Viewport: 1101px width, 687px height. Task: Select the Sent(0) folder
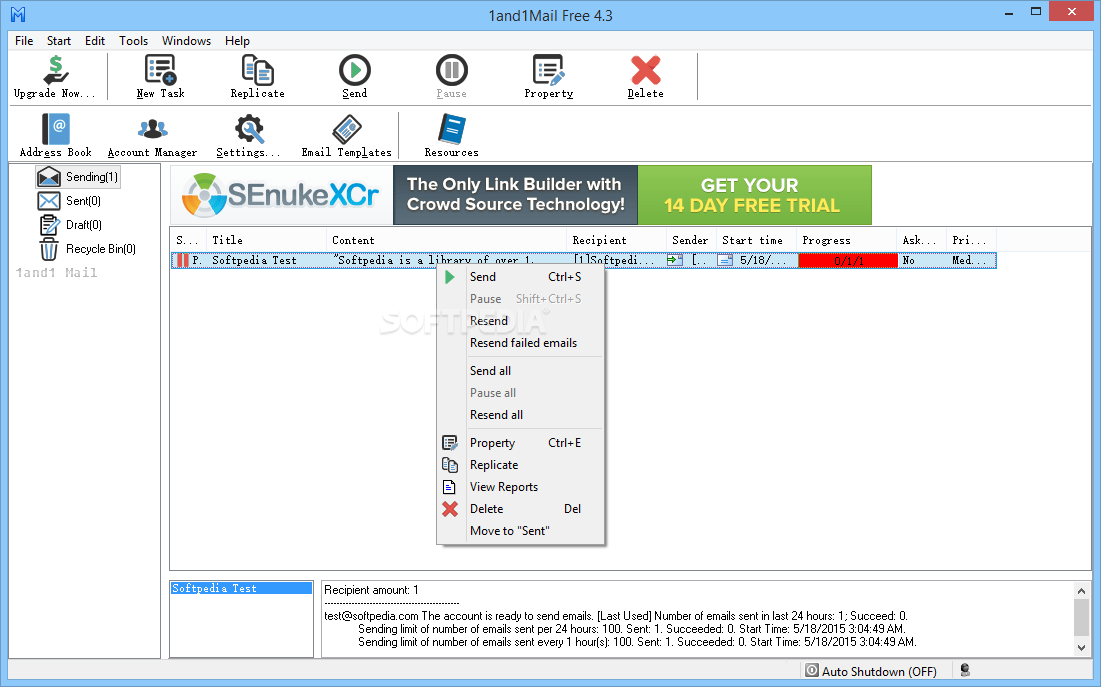pos(70,201)
